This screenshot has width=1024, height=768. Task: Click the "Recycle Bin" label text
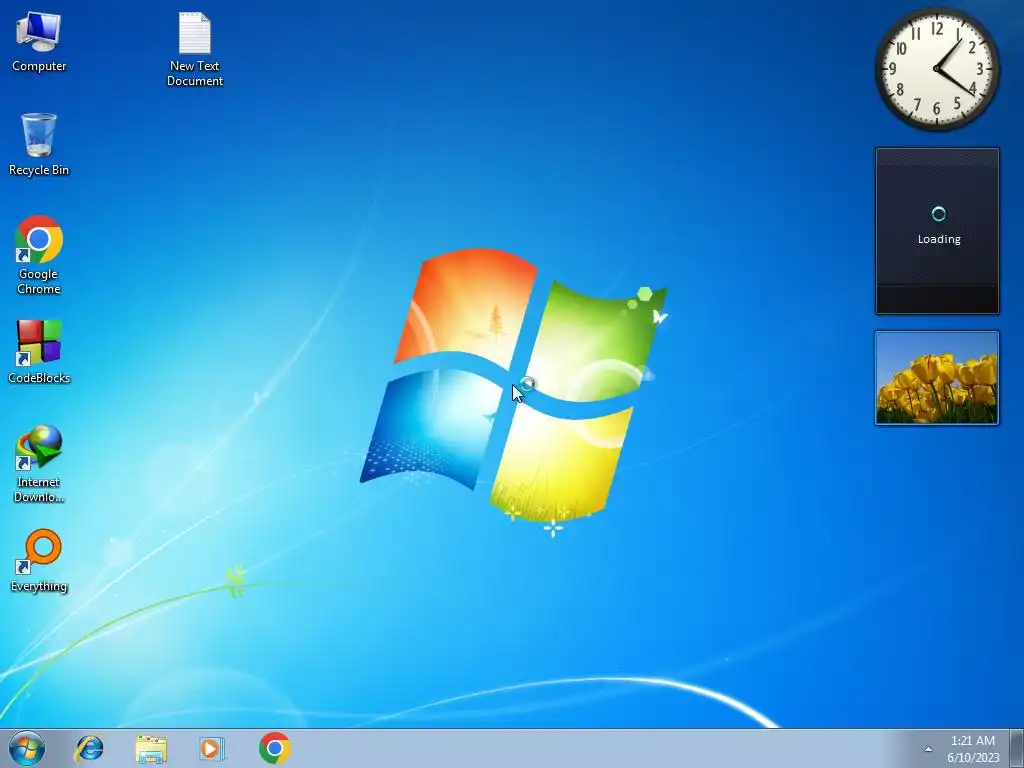(39, 170)
